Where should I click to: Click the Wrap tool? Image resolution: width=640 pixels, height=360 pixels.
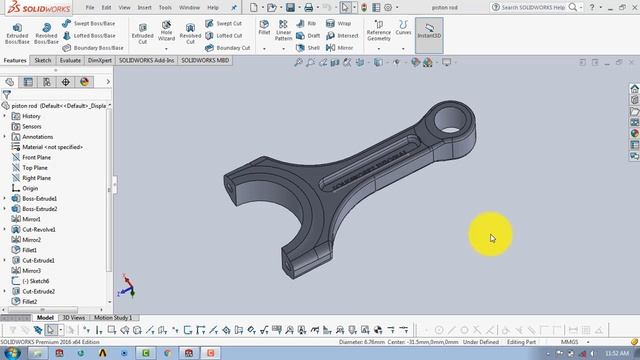tap(338, 24)
